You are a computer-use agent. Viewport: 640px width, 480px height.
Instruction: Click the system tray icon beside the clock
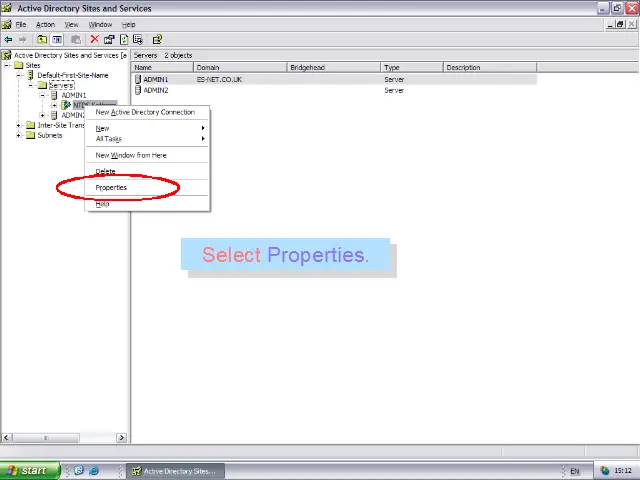pyautogui.click(x=604, y=471)
